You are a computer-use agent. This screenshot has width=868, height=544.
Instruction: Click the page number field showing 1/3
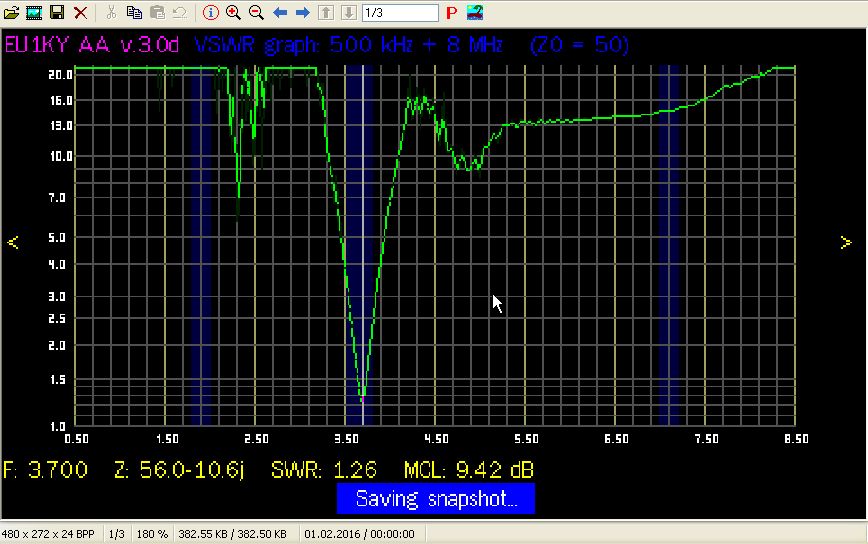click(399, 13)
